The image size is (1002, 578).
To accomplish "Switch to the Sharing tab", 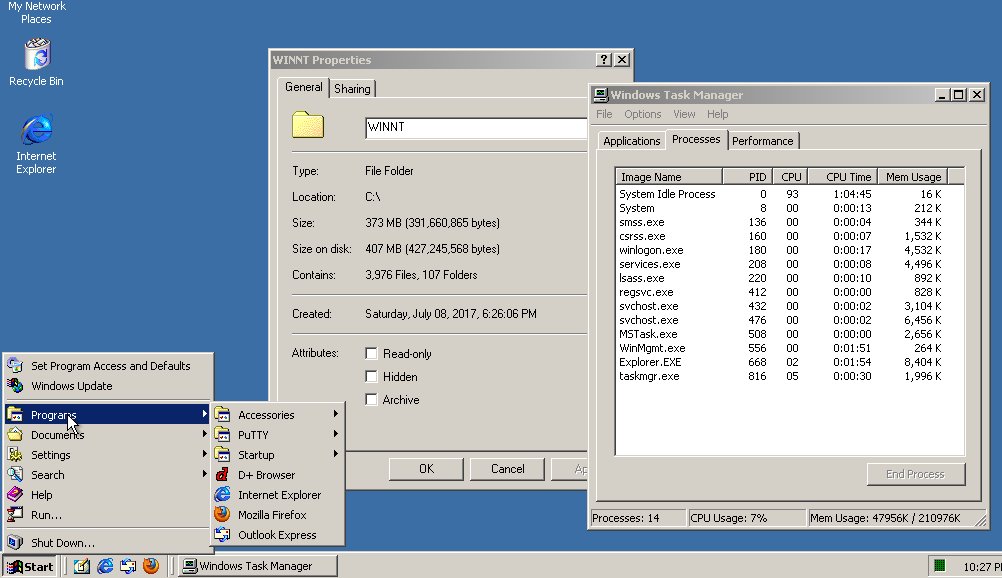I will [352, 89].
